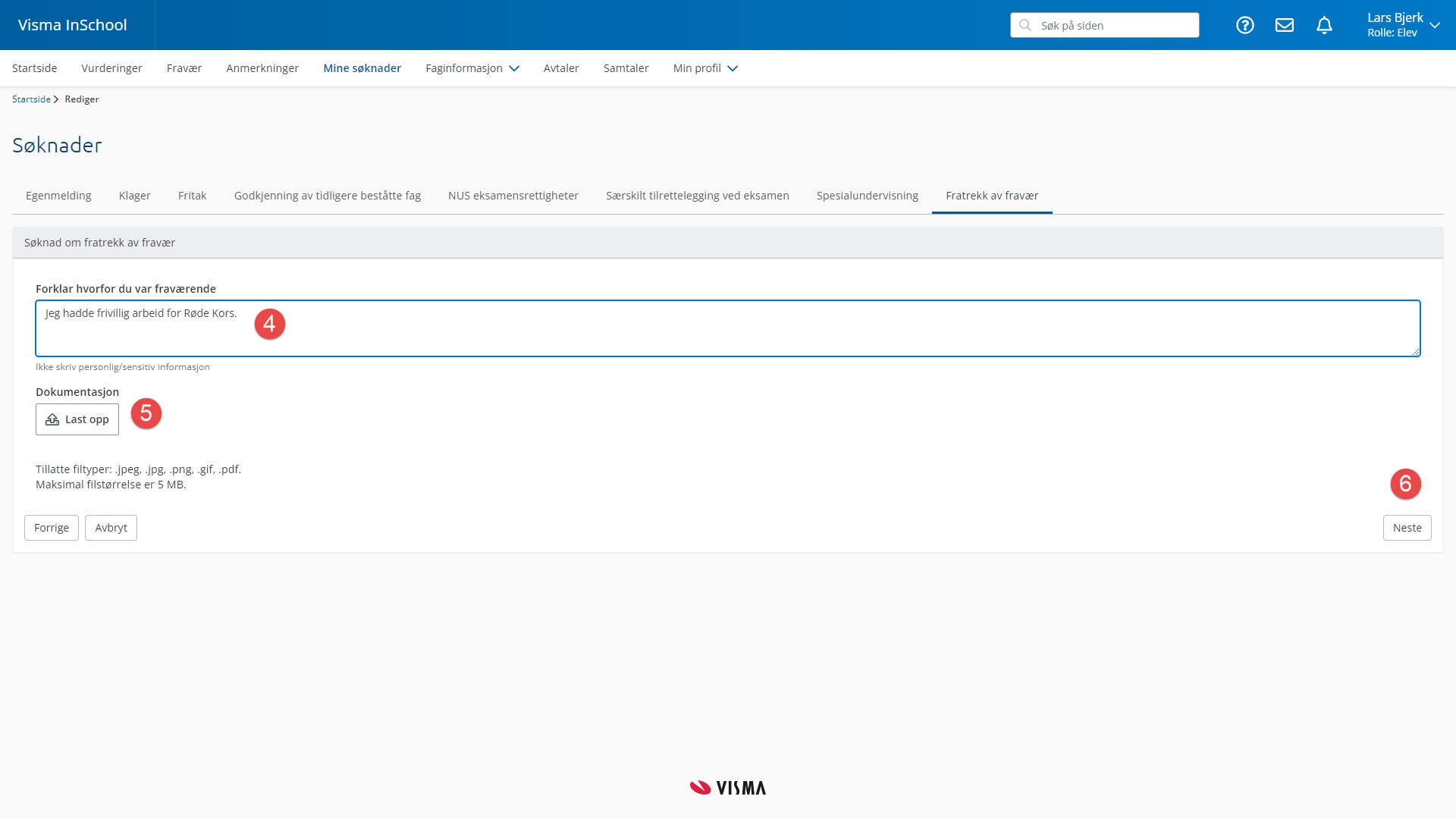This screenshot has width=1456, height=819.
Task: Click the Last opp upload button
Action: tap(77, 419)
